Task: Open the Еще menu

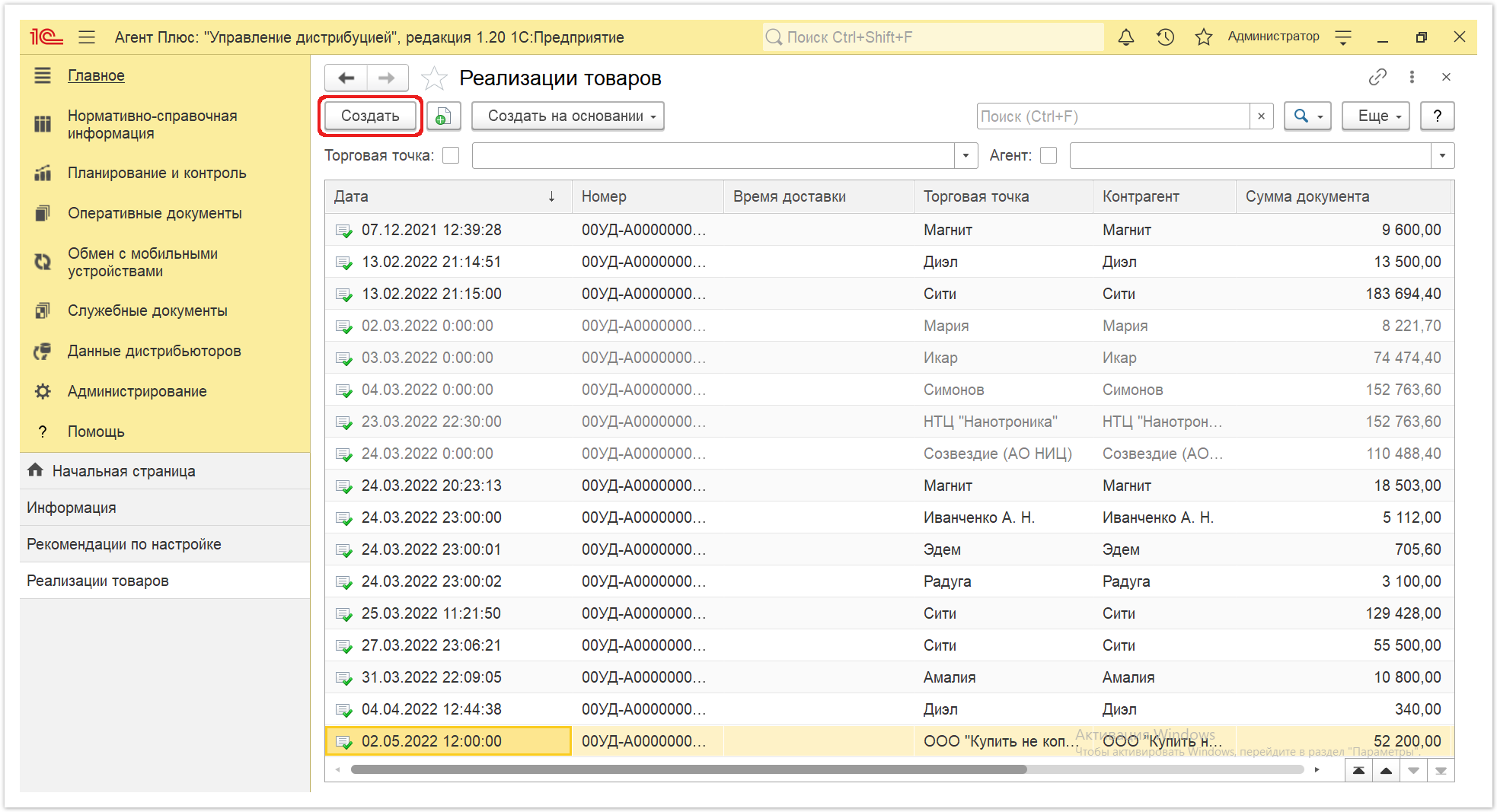Action: coord(1376,116)
